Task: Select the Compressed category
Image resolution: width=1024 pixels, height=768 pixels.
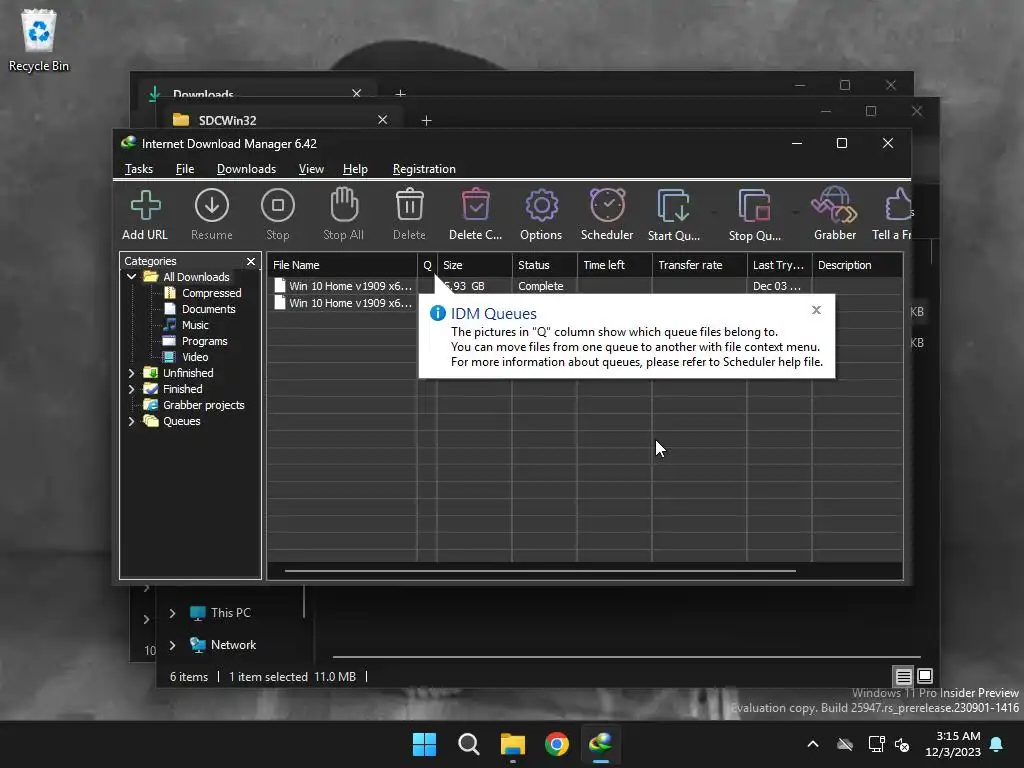Action: coord(212,293)
